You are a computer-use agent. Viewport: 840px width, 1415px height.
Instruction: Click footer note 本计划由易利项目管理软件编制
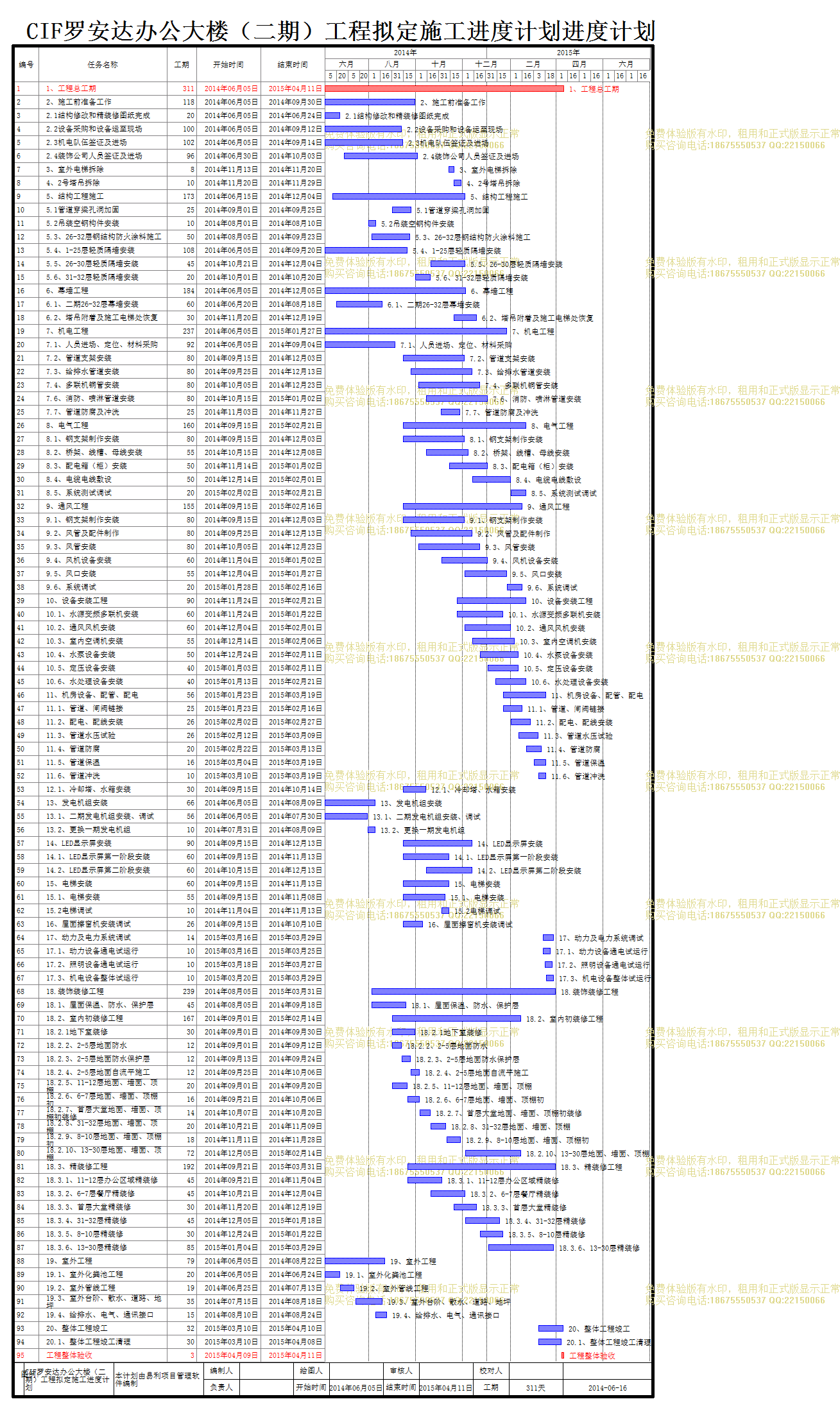(157, 1379)
